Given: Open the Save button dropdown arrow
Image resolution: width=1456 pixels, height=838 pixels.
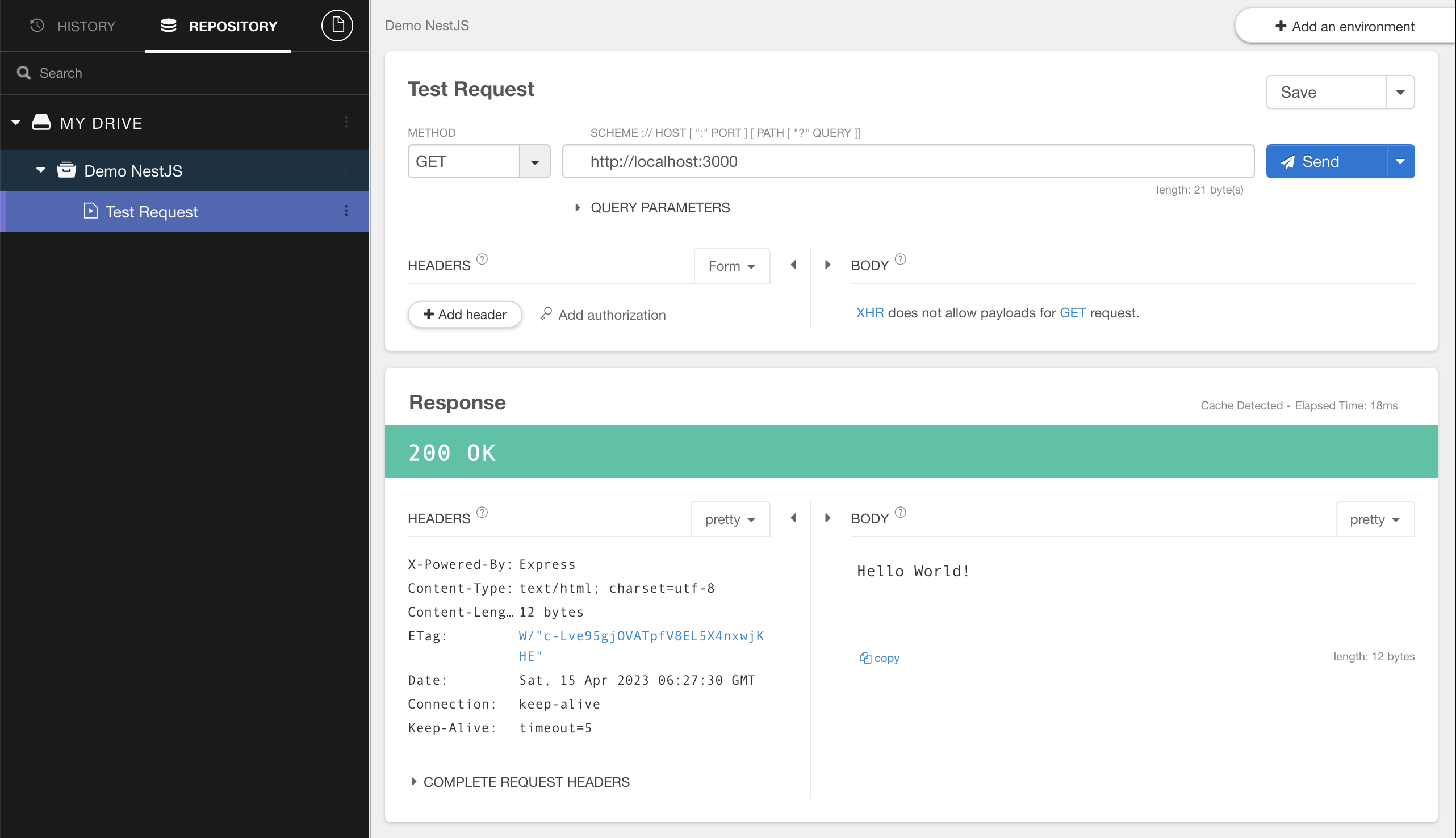Looking at the screenshot, I should click(1400, 91).
